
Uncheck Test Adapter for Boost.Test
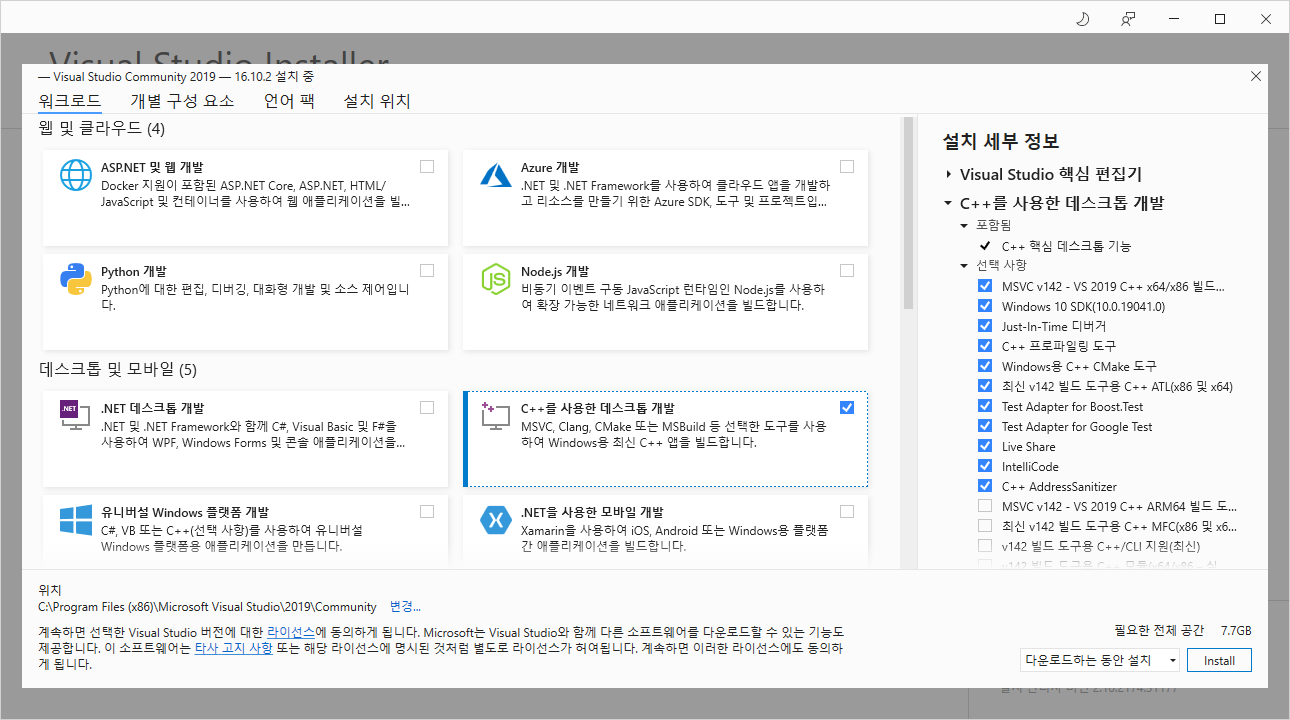(985, 406)
